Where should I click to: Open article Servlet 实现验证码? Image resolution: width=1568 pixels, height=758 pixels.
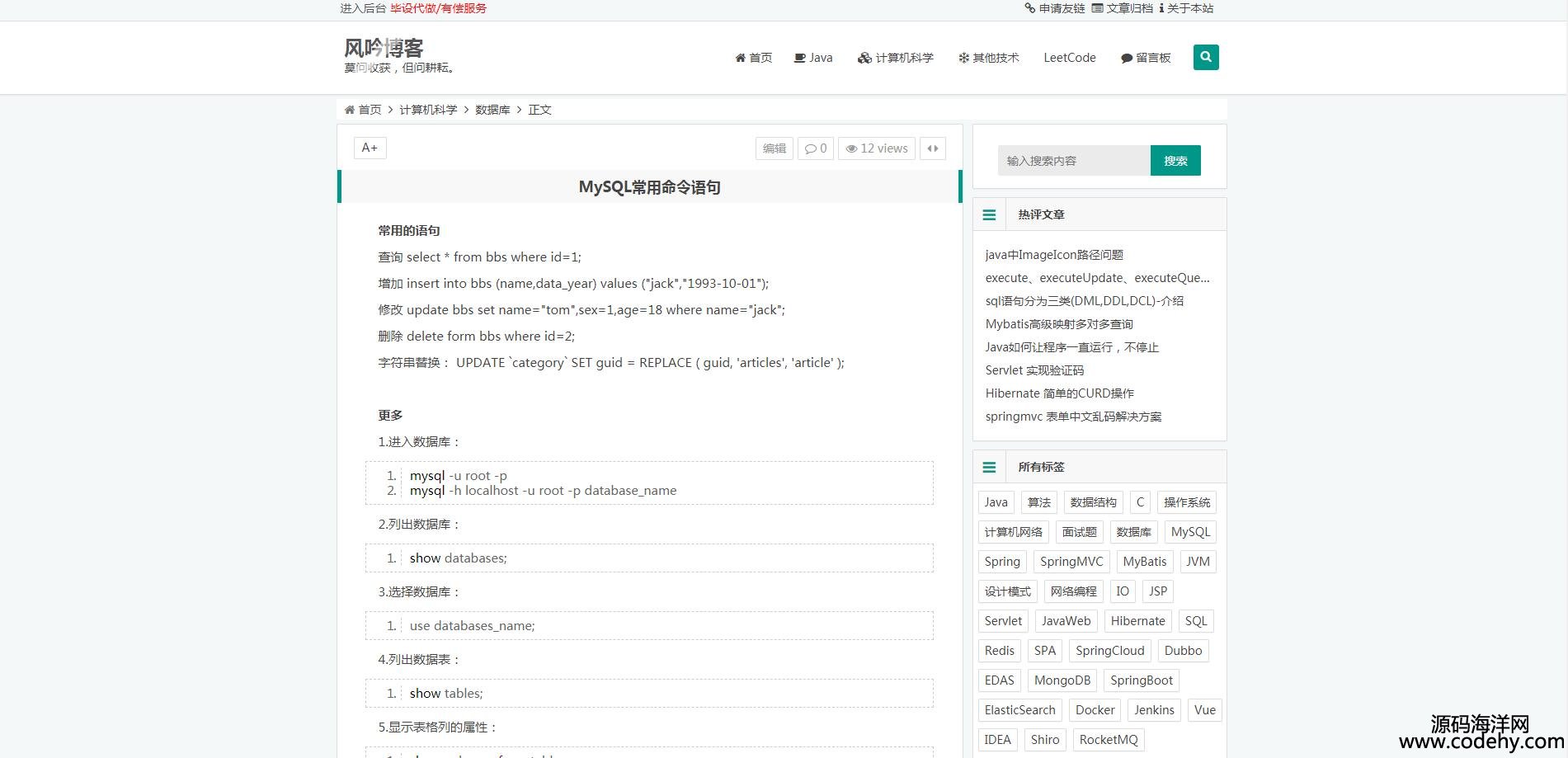[x=1034, y=370]
